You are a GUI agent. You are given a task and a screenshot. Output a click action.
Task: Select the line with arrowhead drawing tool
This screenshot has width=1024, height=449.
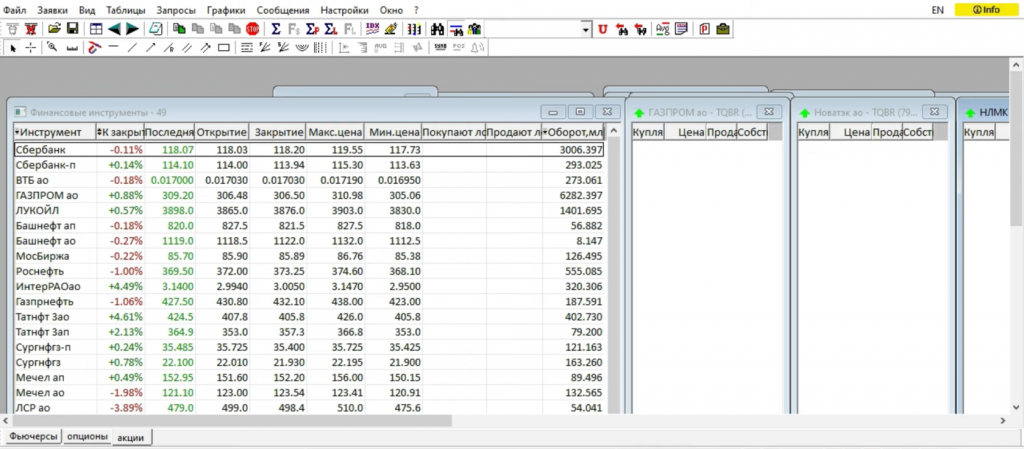point(151,48)
